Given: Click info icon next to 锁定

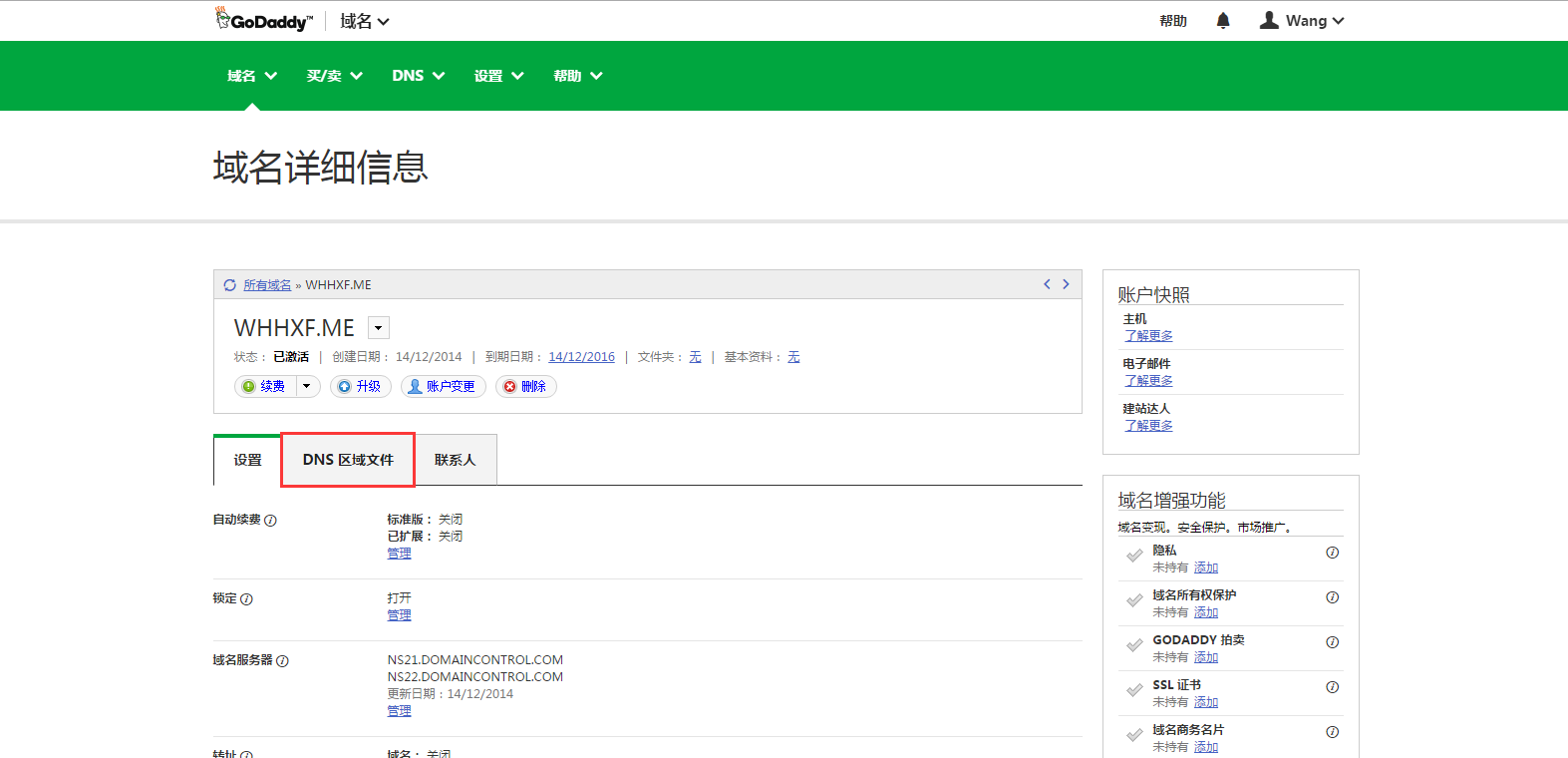Looking at the screenshot, I should point(246,599).
